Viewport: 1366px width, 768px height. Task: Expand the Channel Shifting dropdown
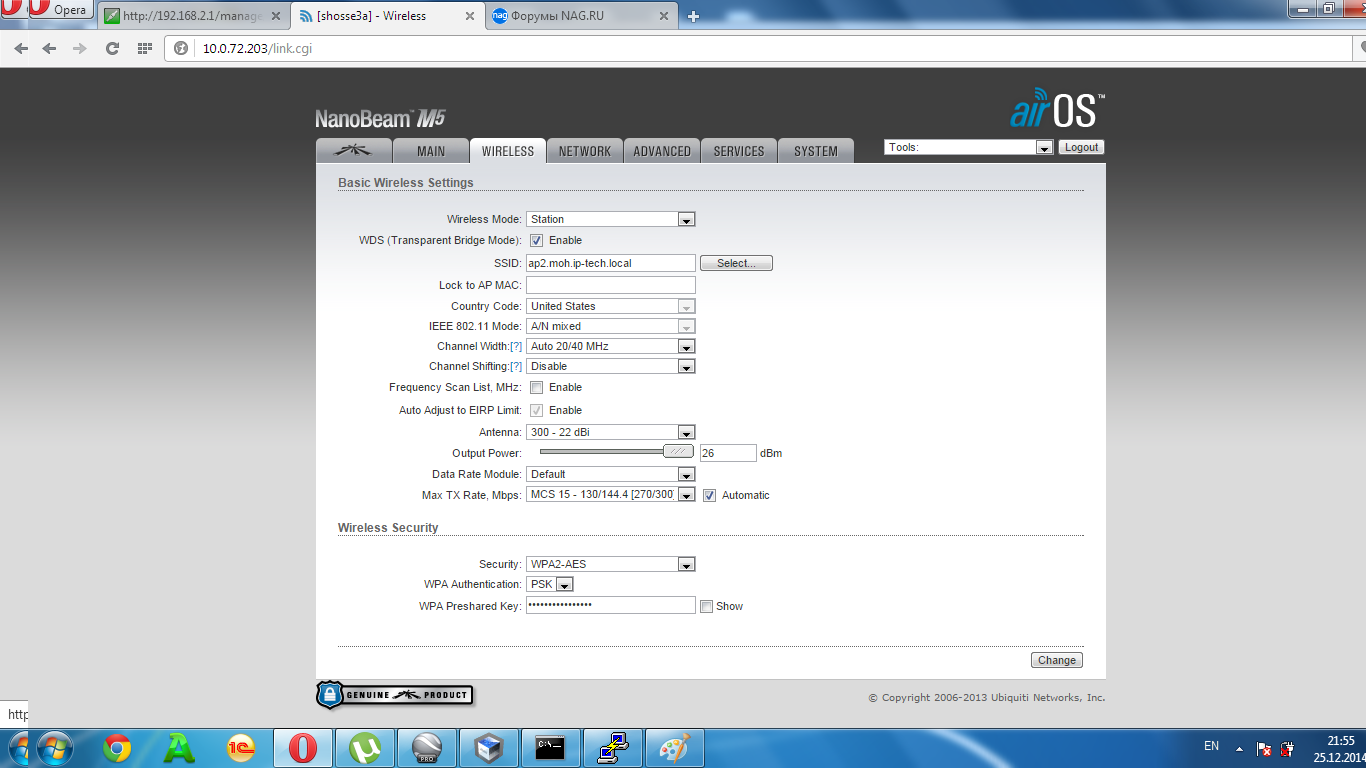(611, 366)
